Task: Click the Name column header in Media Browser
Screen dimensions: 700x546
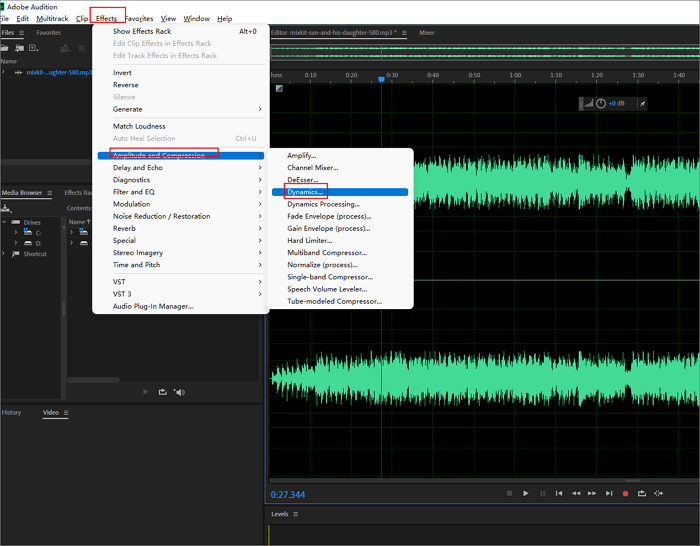Action: tap(79, 222)
